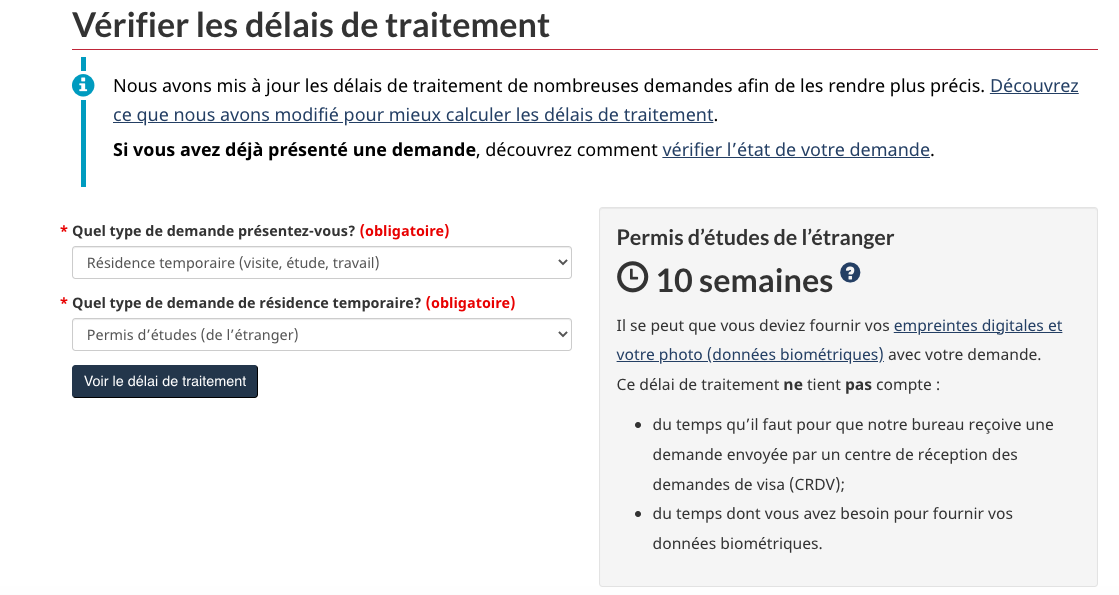
Task: Click the bold 'Si vous avez déjà présenté une demande' text
Action: [x=294, y=150]
